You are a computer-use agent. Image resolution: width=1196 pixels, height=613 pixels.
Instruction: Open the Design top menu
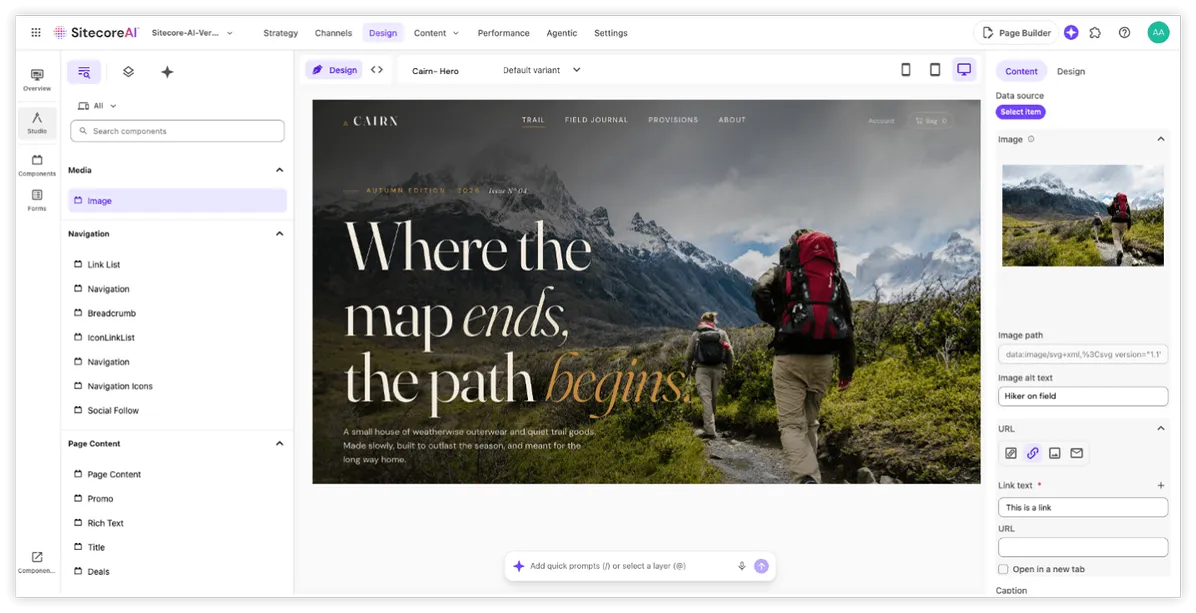(383, 33)
